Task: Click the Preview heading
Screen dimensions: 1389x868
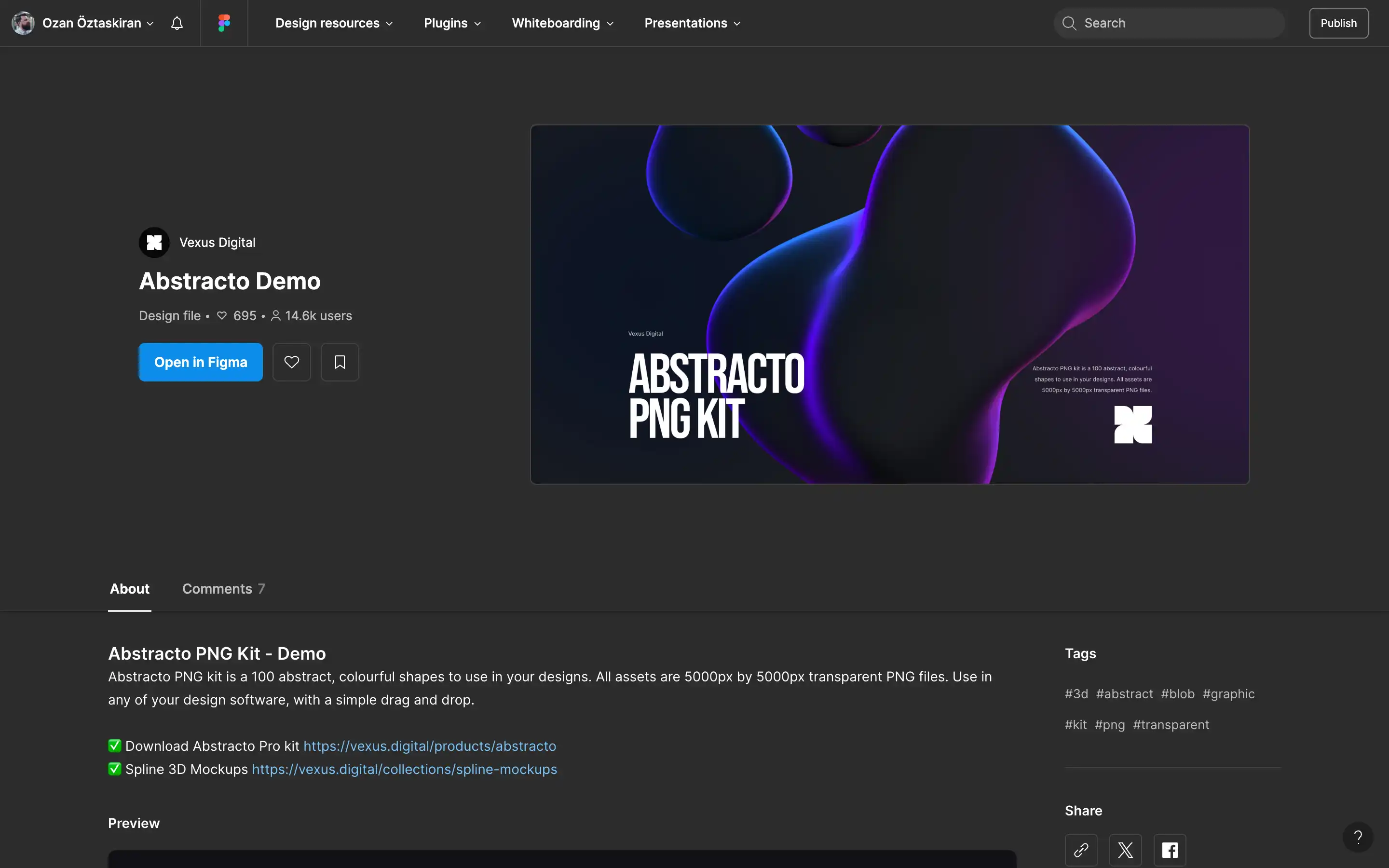Action: pos(134,823)
